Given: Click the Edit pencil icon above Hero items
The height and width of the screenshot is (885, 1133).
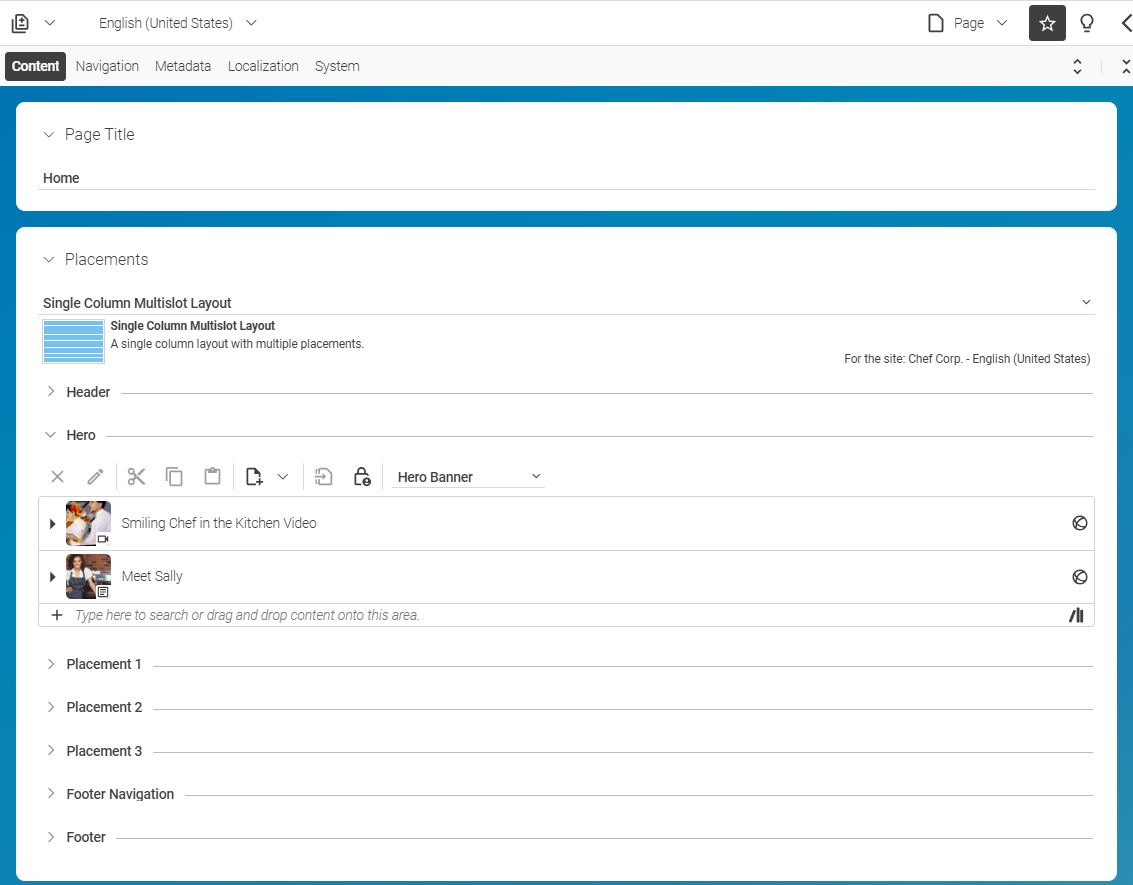Looking at the screenshot, I should pos(95,477).
